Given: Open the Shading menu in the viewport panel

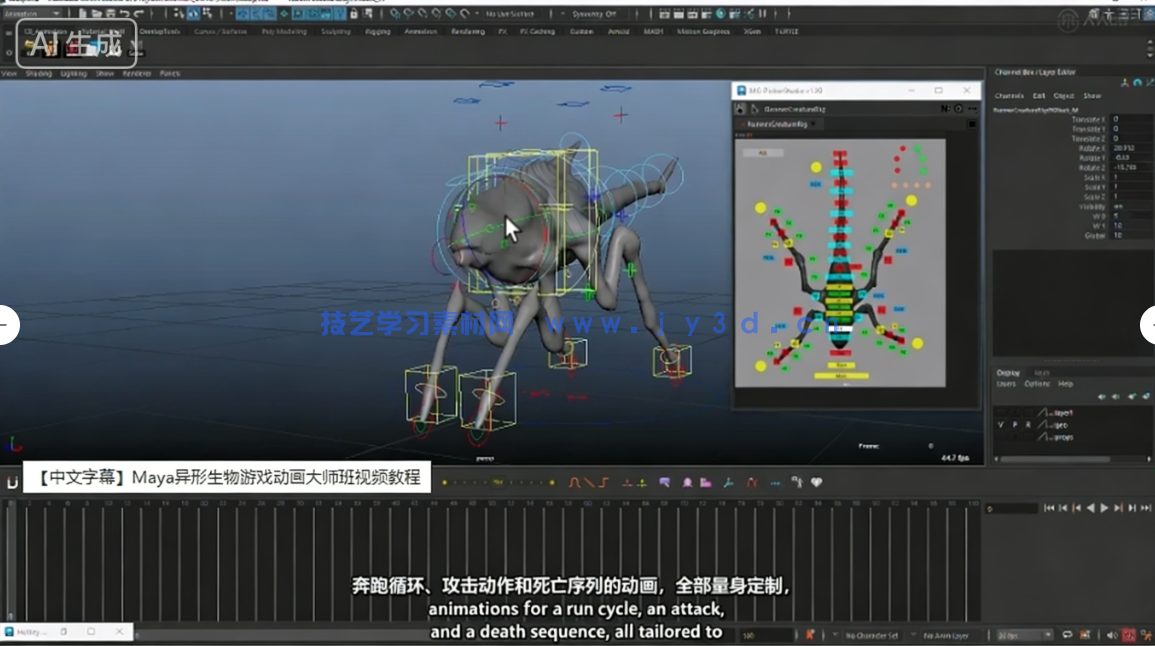Looking at the screenshot, I should (37, 72).
